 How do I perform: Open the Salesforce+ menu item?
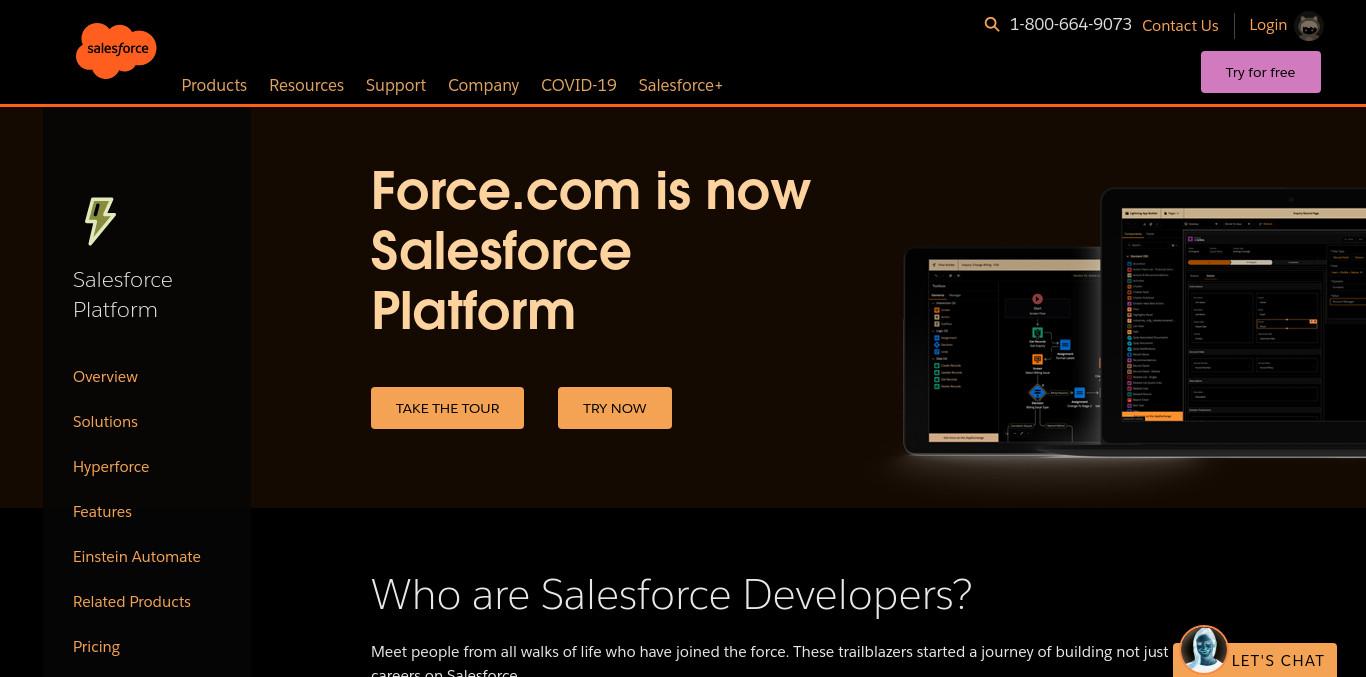pos(681,85)
